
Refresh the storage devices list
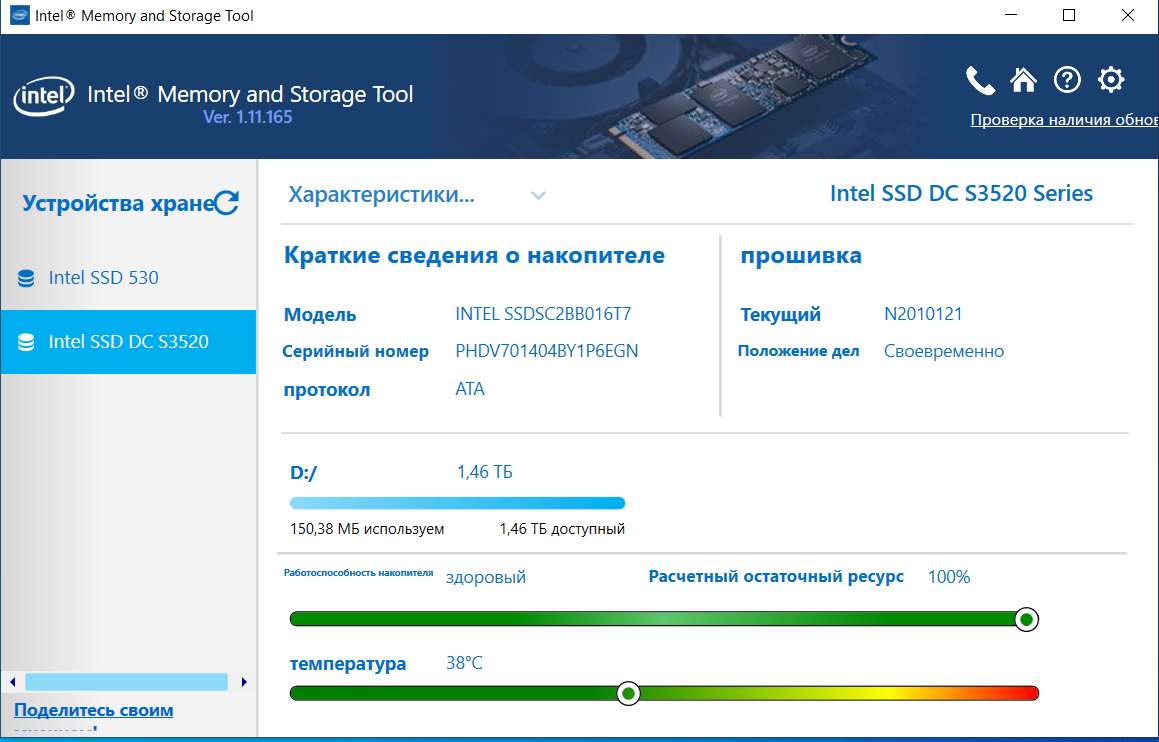(227, 203)
